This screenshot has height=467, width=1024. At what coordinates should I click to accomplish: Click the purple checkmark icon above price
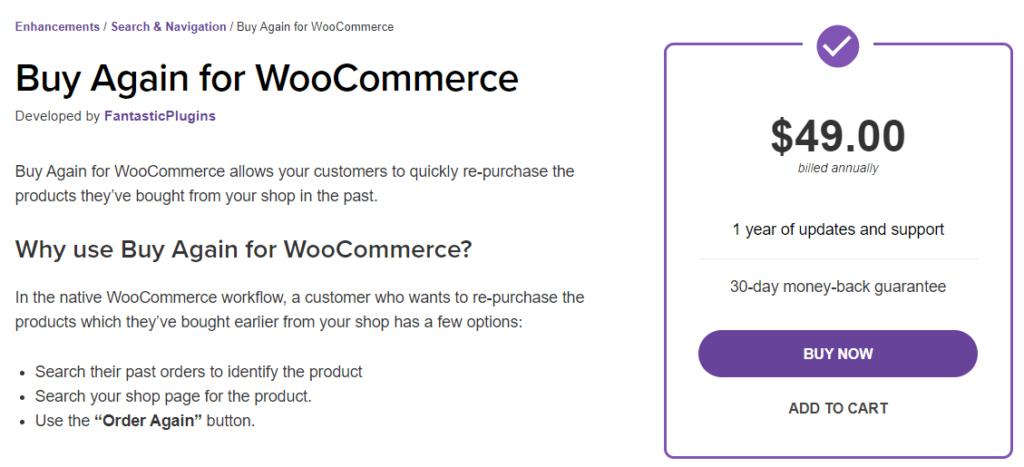(x=838, y=46)
